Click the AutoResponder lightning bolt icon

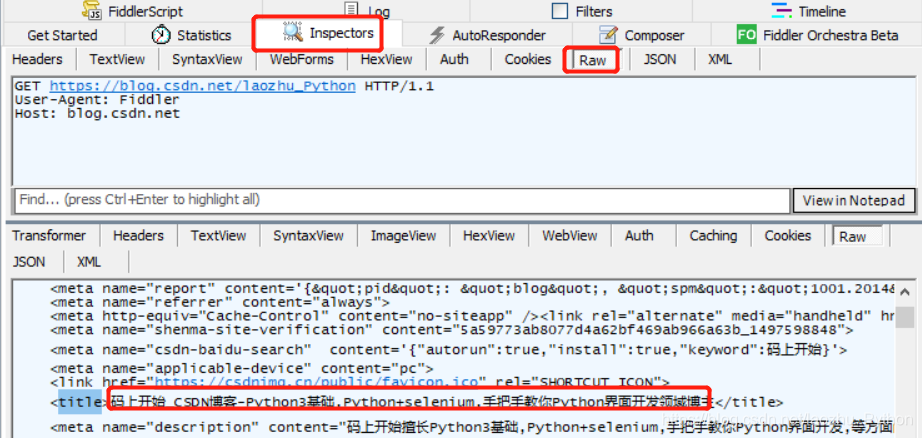[x=436, y=35]
